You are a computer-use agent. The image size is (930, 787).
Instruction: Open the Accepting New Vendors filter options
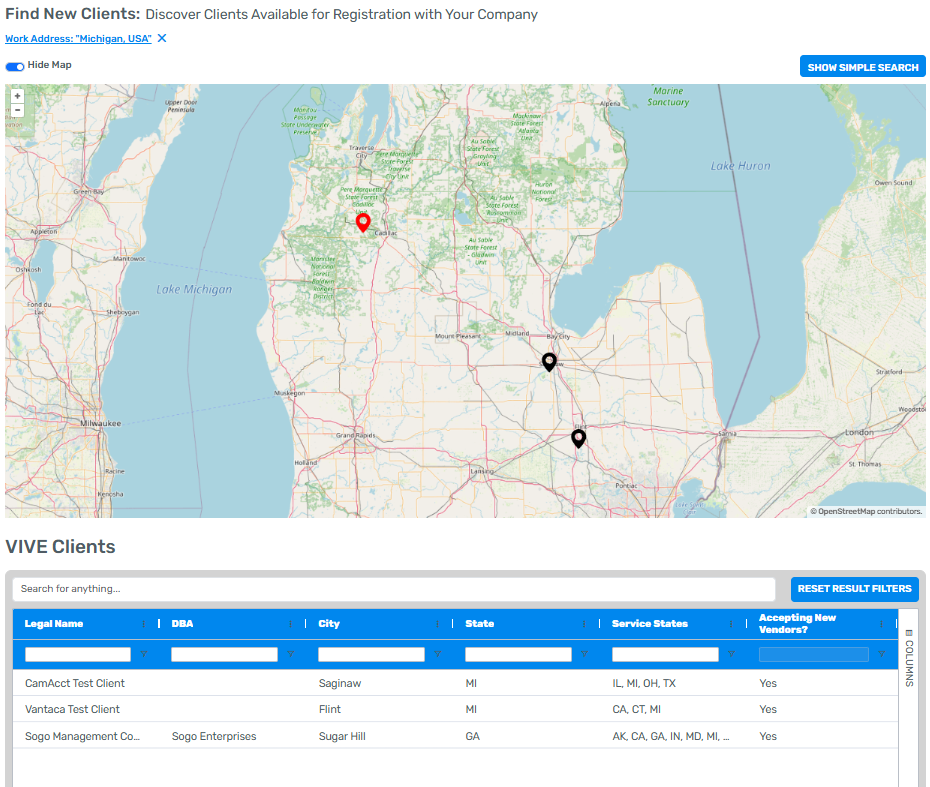tap(881, 654)
